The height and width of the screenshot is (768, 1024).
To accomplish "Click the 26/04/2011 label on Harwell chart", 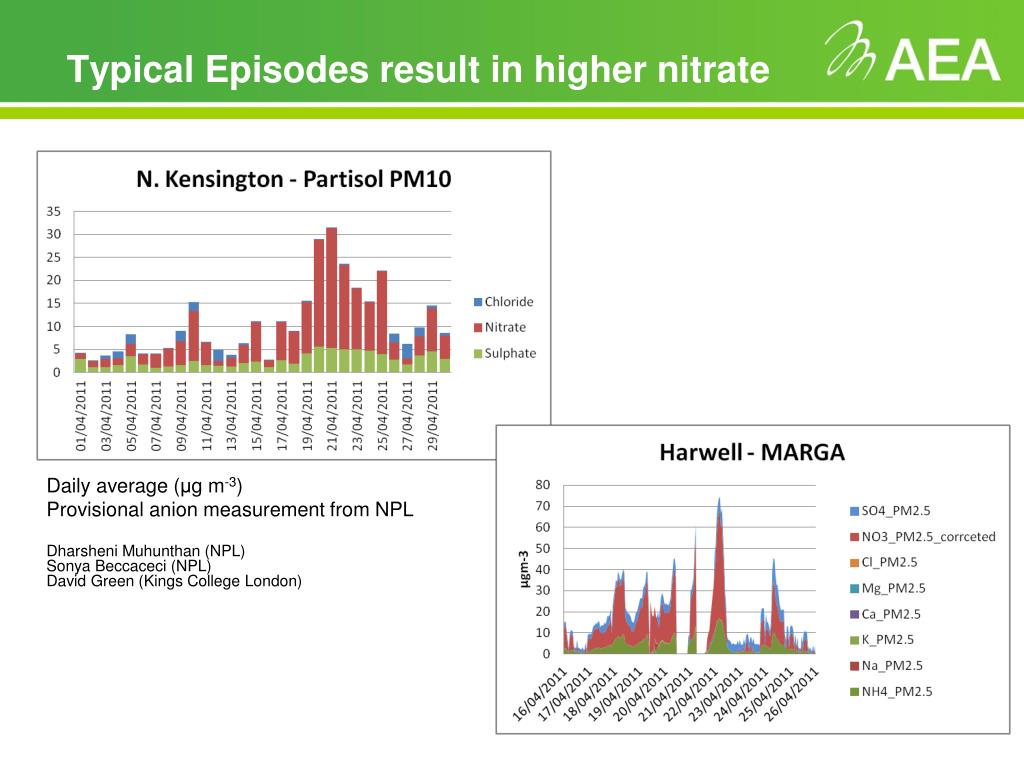I will 791,694.
